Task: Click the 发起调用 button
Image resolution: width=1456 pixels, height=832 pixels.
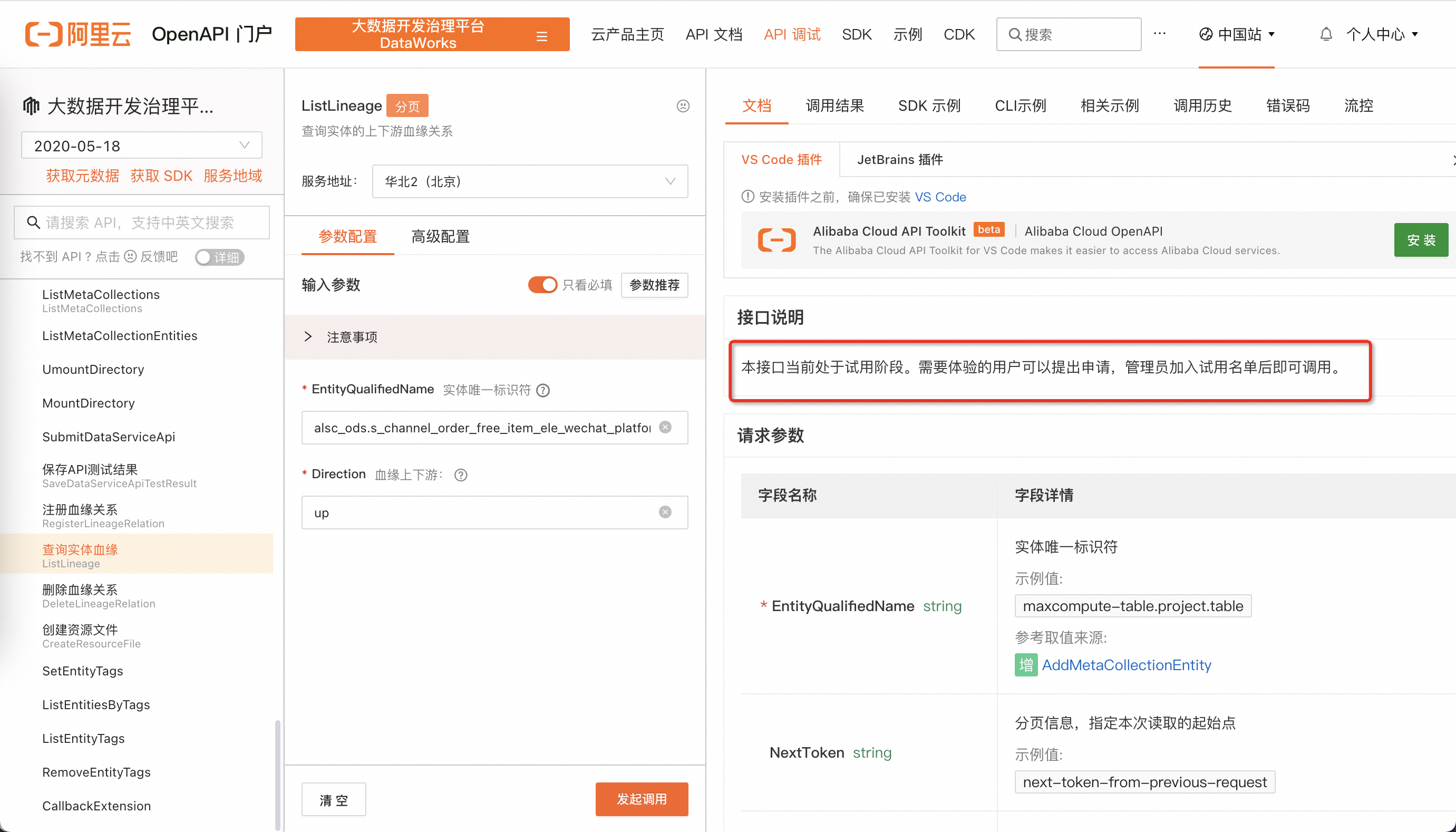Action: click(x=642, y=799)
